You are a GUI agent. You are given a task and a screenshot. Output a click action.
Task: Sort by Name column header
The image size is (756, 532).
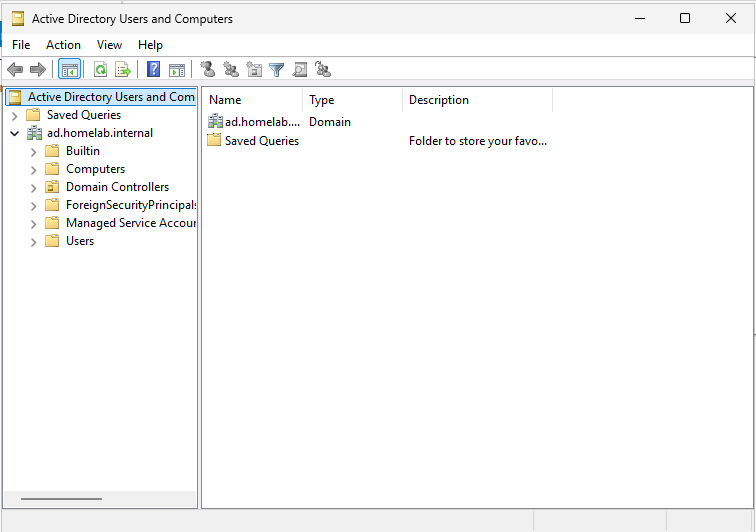252,100
